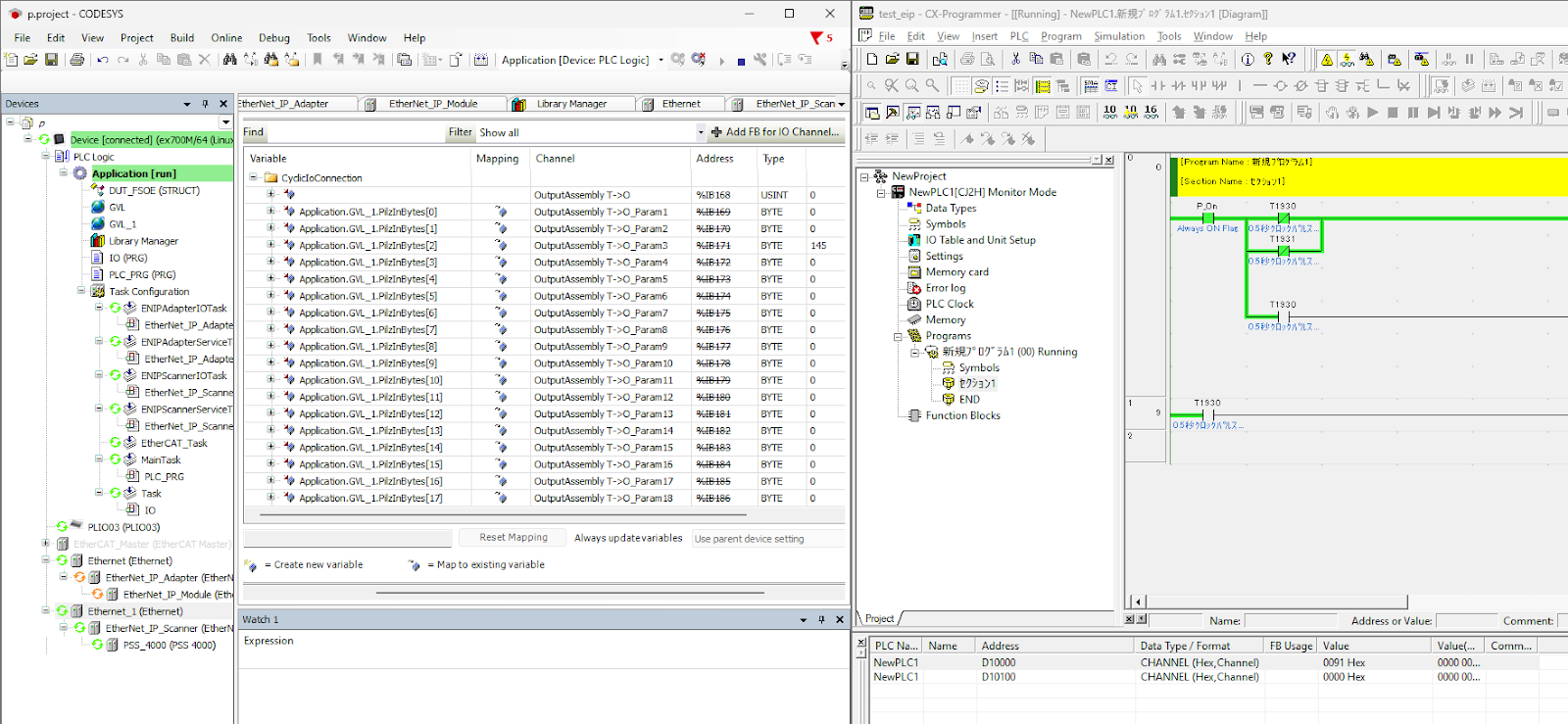Viewport: 1568px width, 724px height.
Task: Click CX-Programmer selection arrow tool icon
Action: 1138,85
